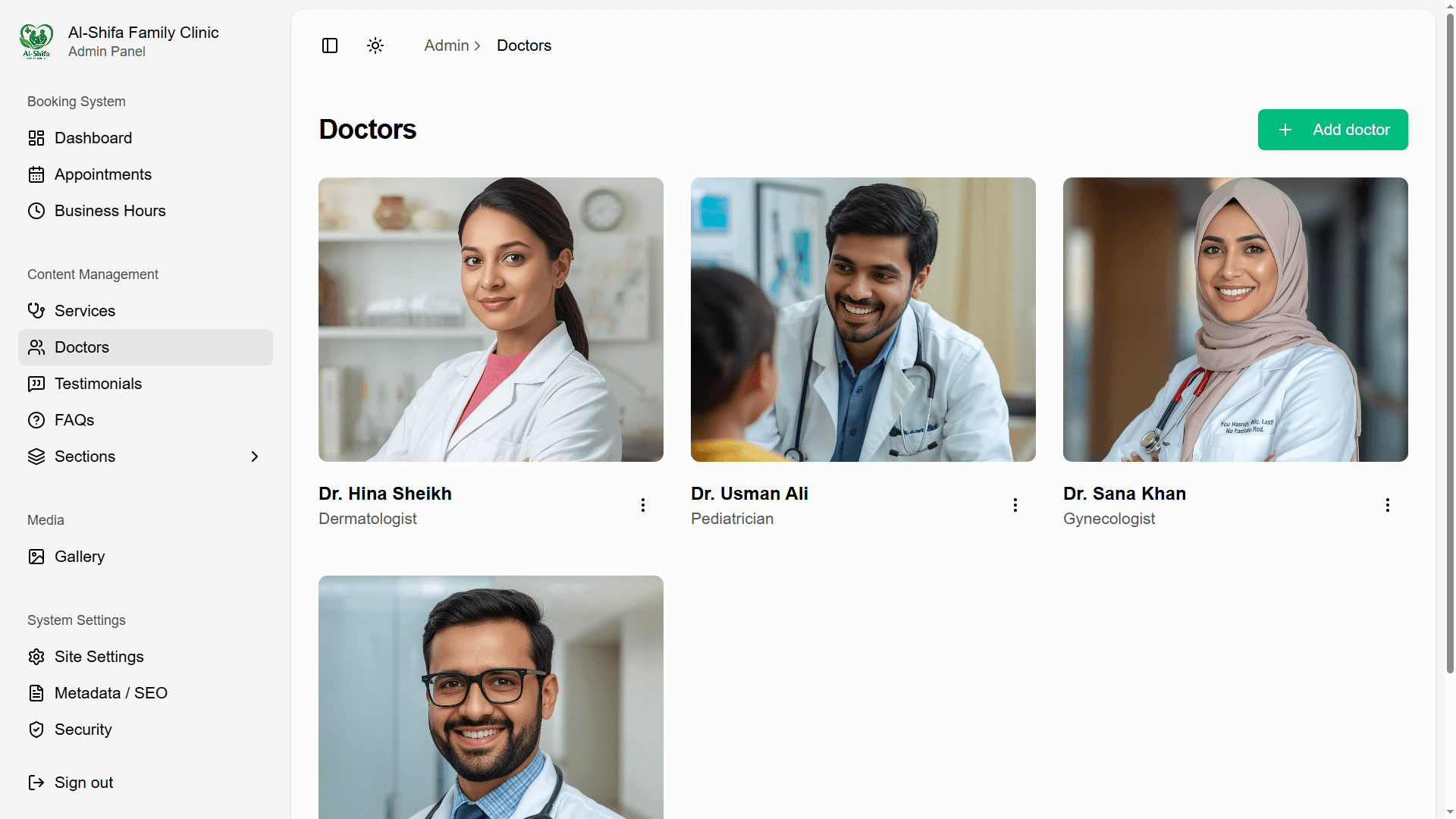Toggle the sidebar panel icon
This screenshot has width=1456, height=819.
pos(330,45)
